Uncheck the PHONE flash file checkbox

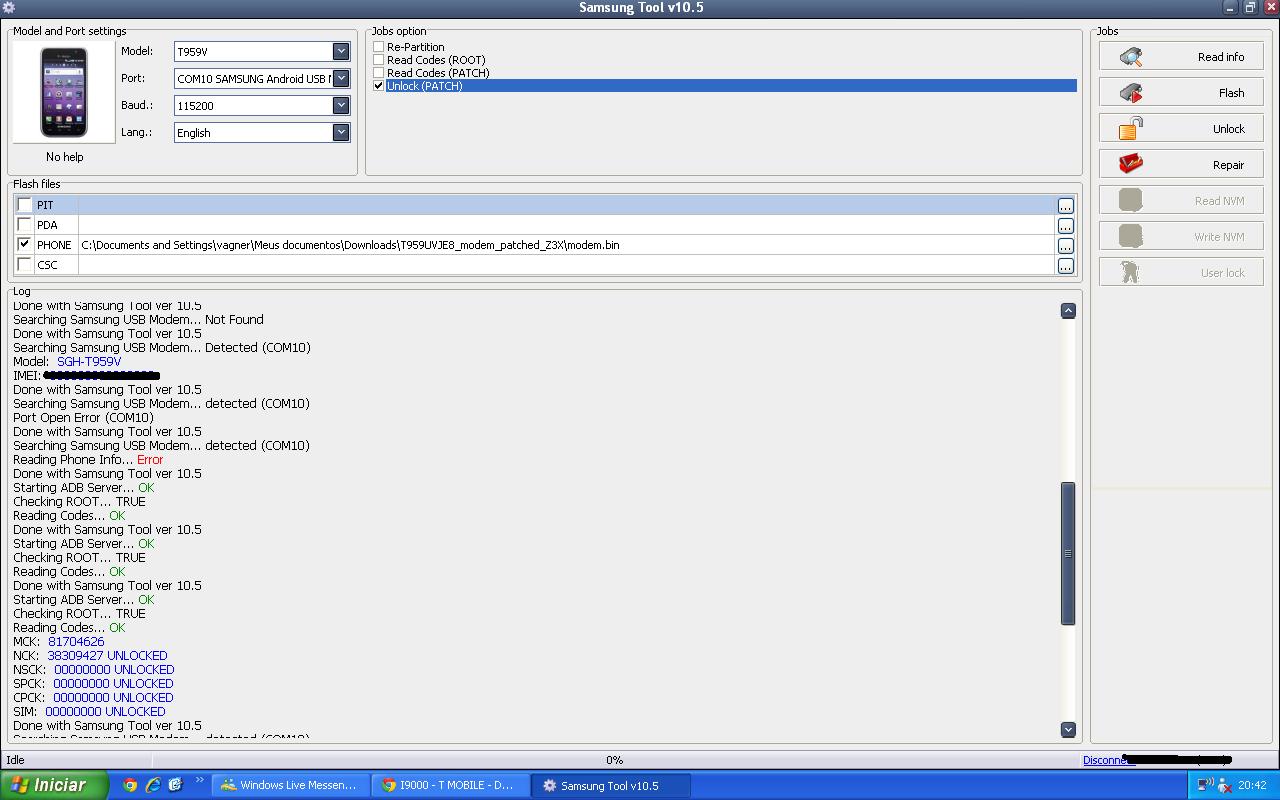tap(25, 244)
